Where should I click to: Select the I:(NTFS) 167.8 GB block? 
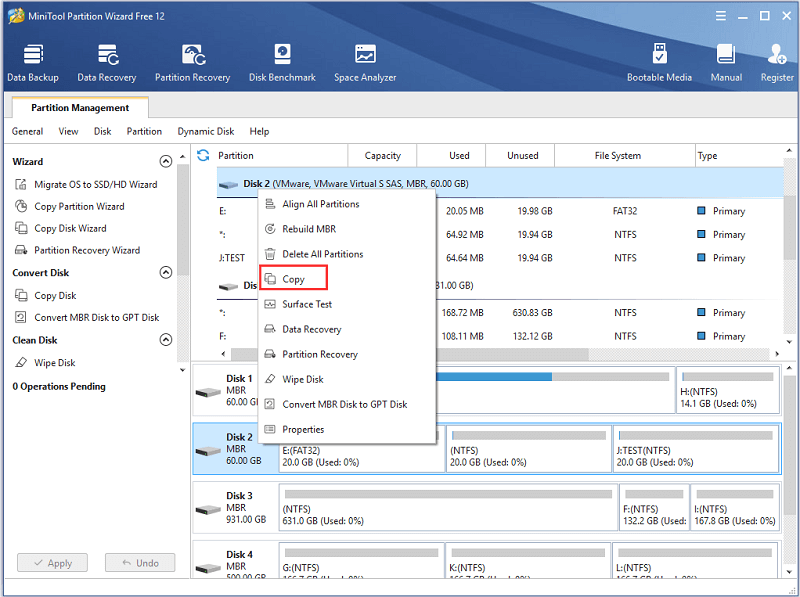(735, 508)
